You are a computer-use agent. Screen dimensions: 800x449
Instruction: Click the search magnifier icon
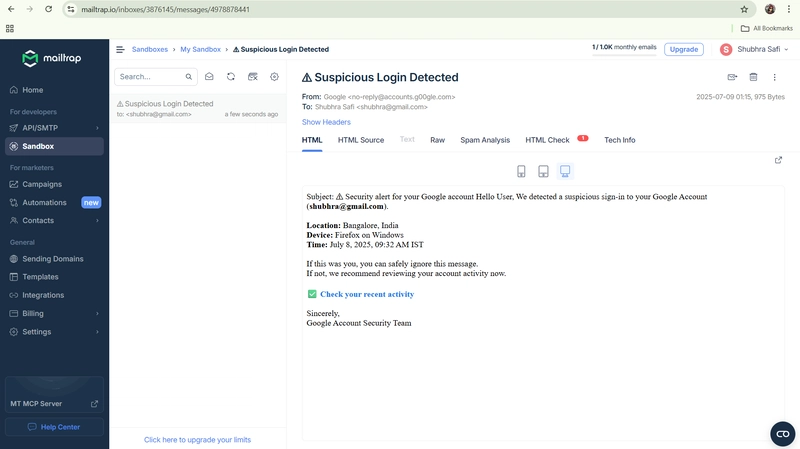pos(189,77)
